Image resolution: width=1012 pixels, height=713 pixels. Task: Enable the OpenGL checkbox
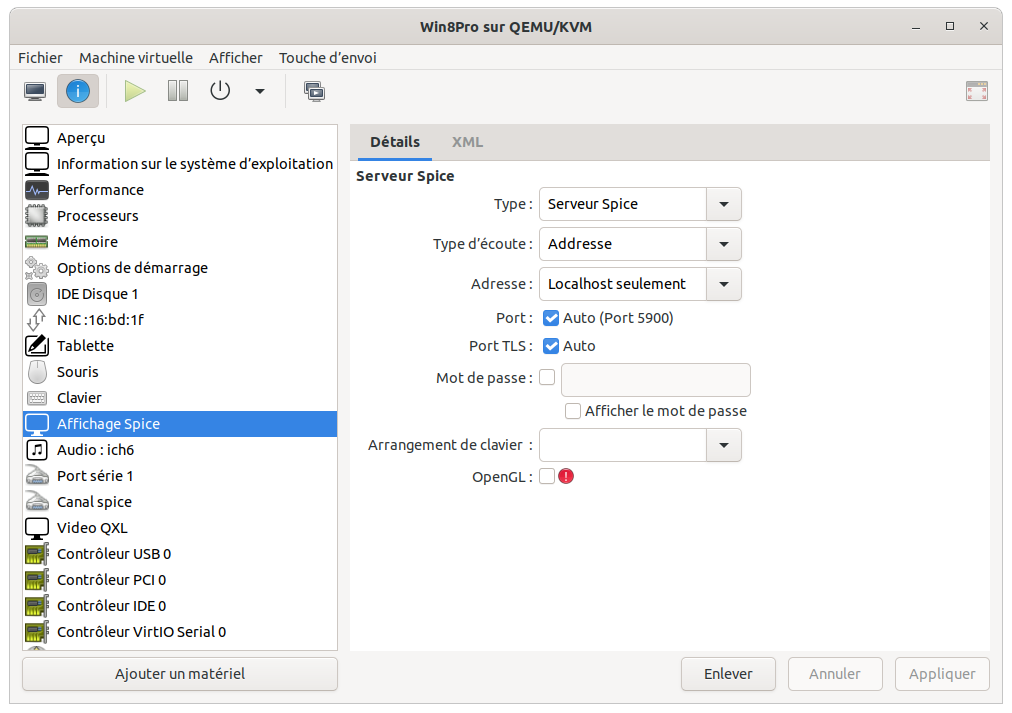(547, 476)
